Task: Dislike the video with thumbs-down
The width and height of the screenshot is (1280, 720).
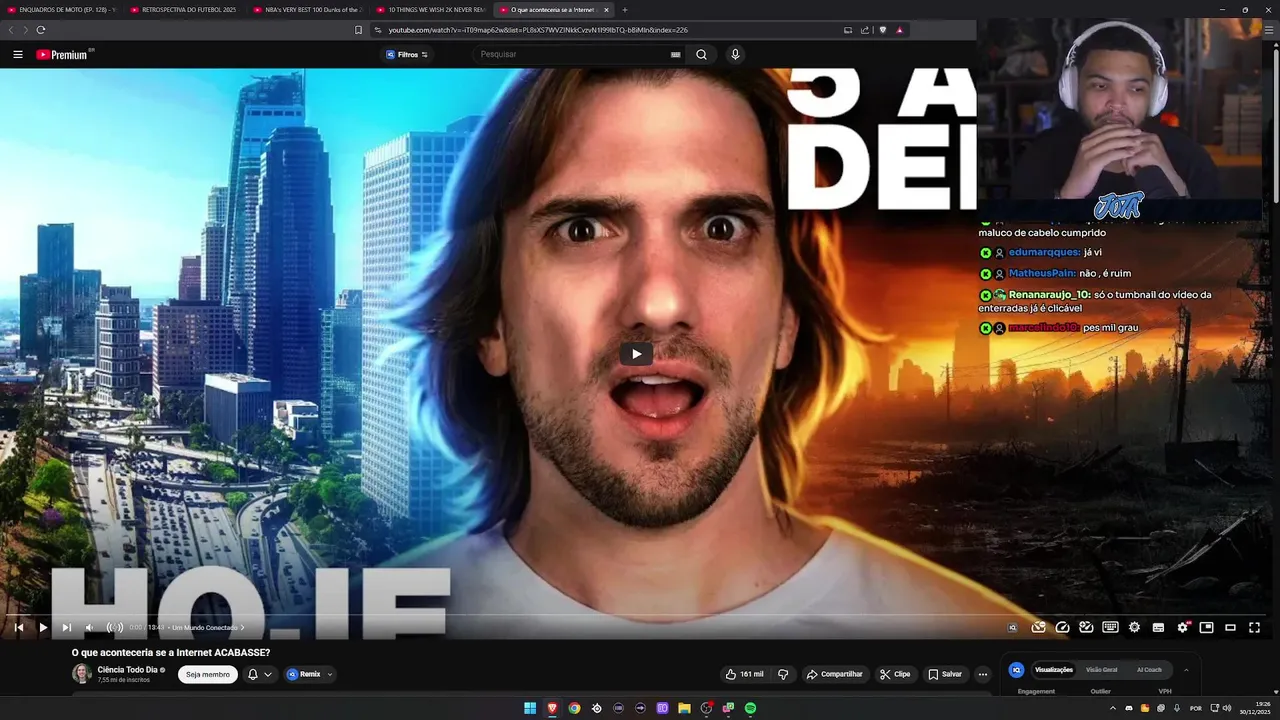Action: pyautogui.click(x=783, y=674)
